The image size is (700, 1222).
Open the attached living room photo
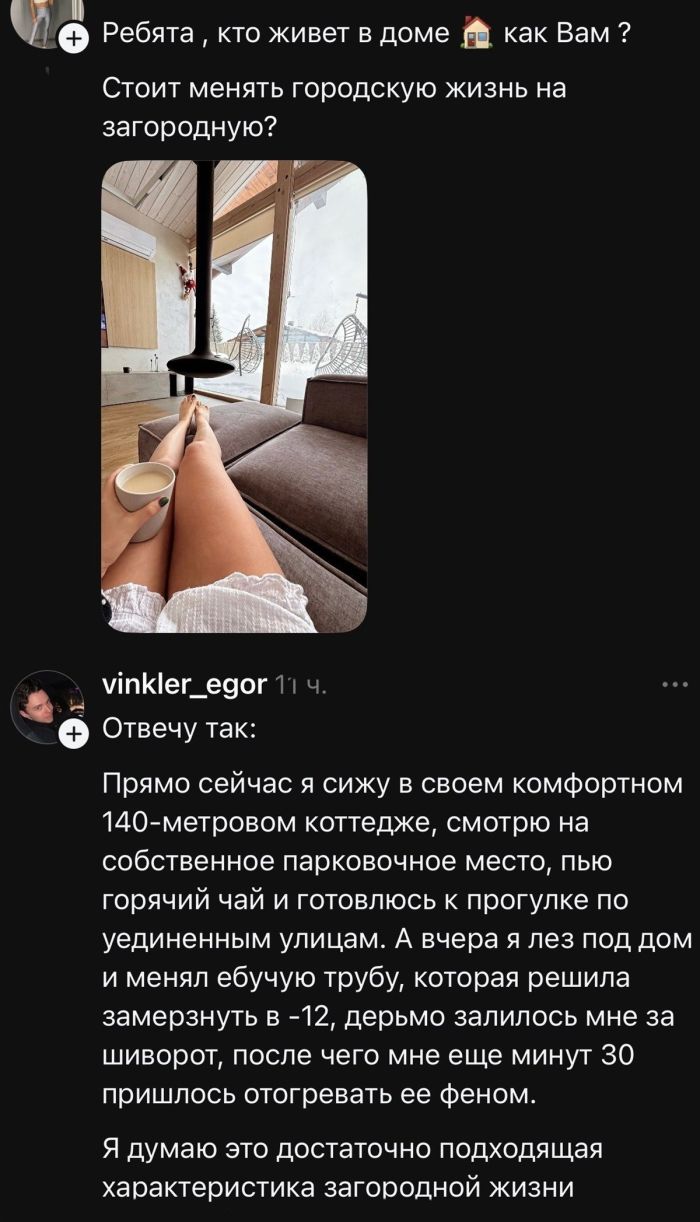click(x=234, y=396)
